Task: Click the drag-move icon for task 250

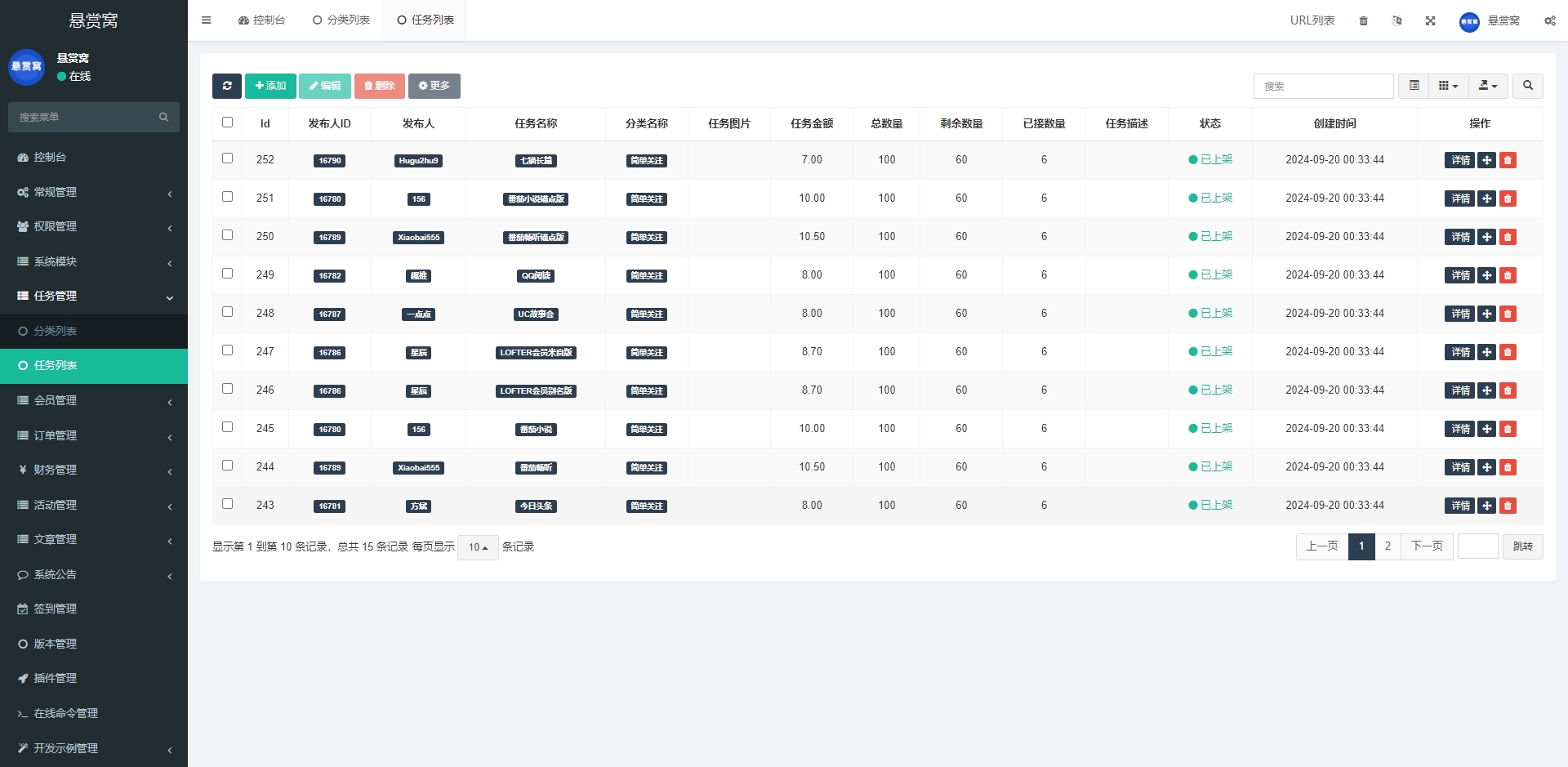Action: (1486, 237)
